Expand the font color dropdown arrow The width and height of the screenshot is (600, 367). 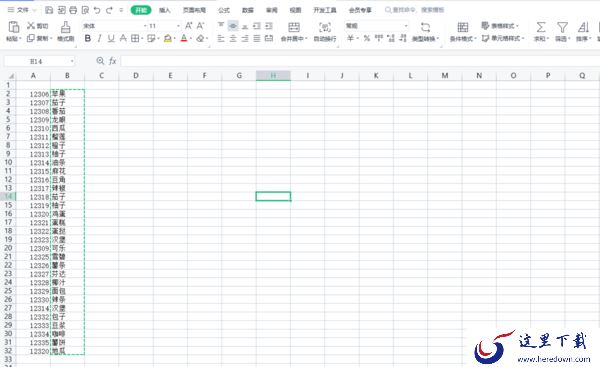[x=191, y=38]
